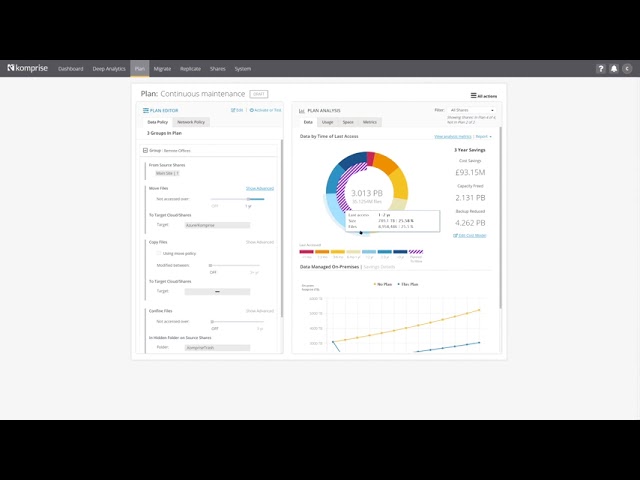Click the Activate or Test link
Screen dimensions: 640x480
[265, 110]
